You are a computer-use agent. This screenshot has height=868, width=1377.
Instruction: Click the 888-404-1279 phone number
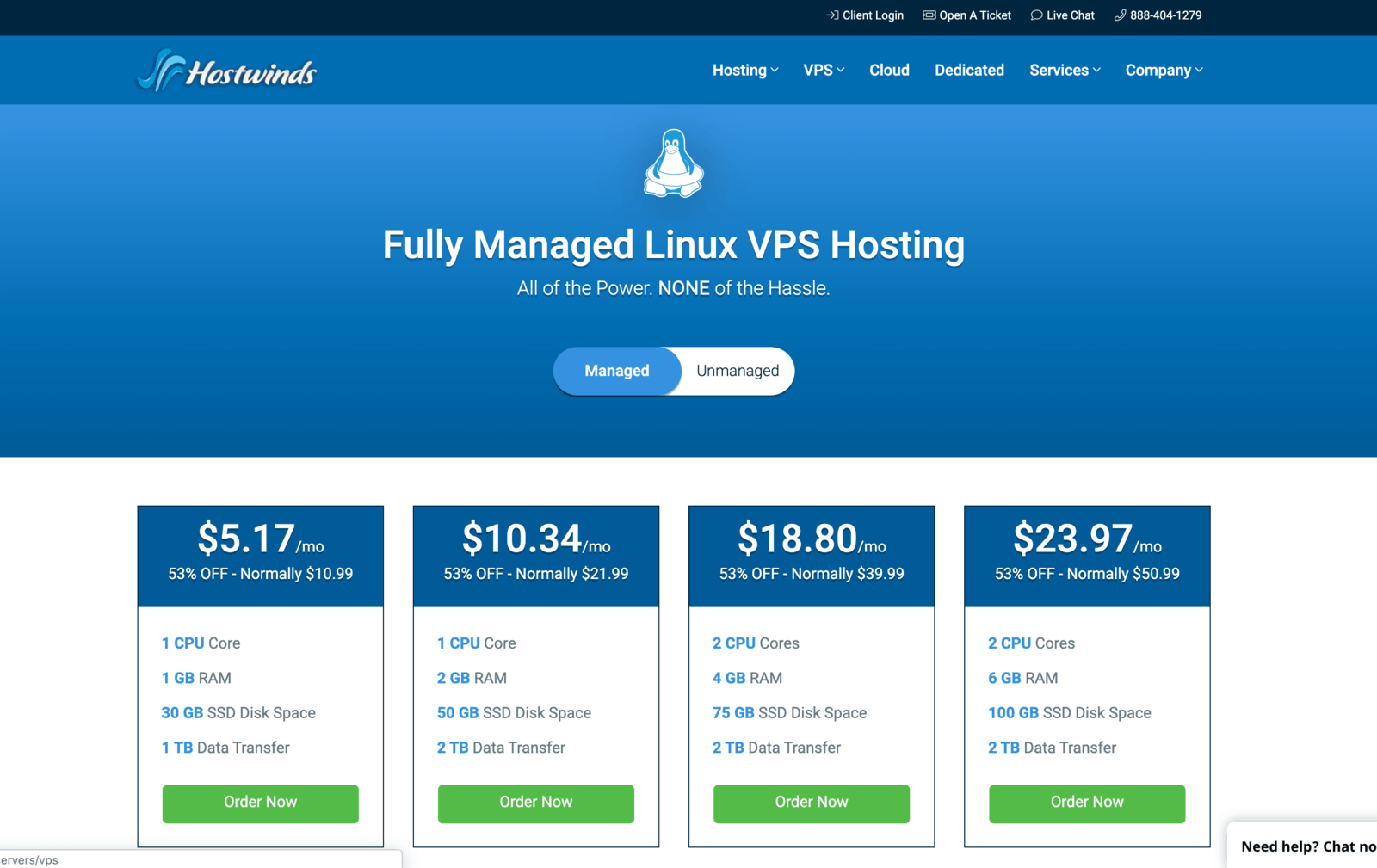tap(1158, 15)
